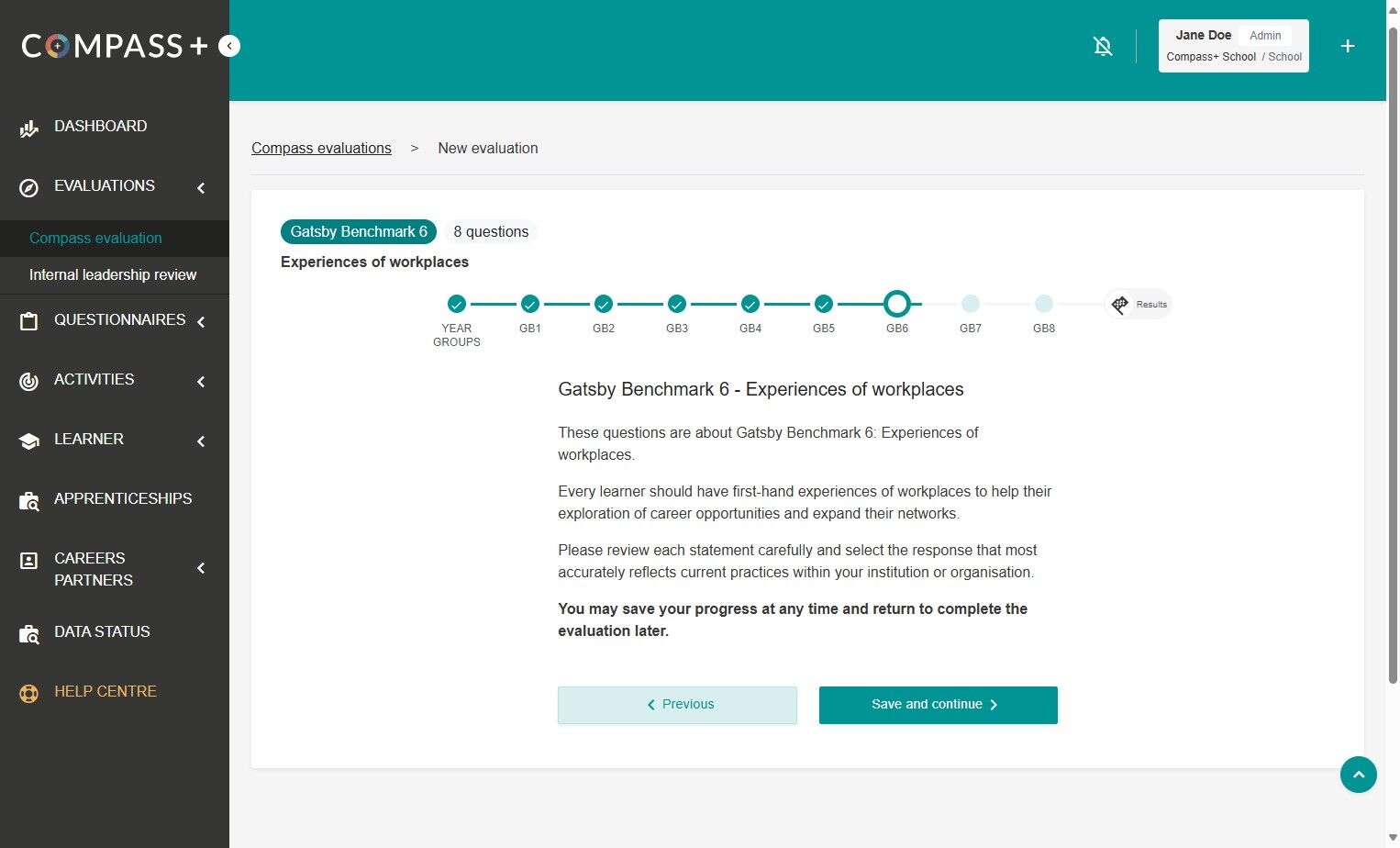Open the Activities section icon

[28, 381]
